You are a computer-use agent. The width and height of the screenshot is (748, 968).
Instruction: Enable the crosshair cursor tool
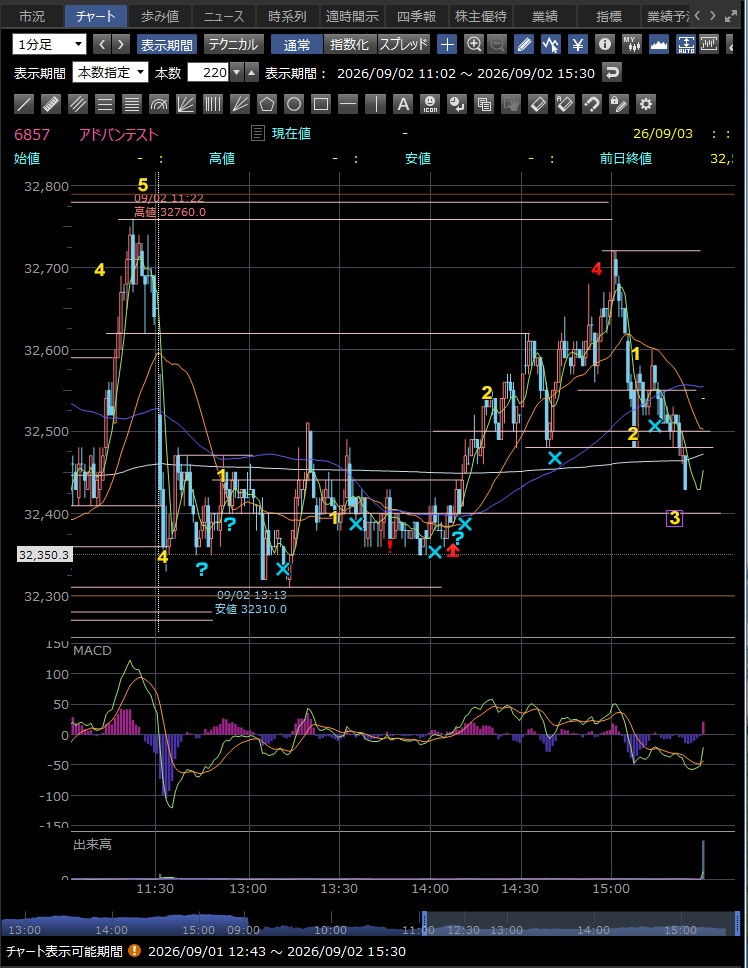point(447,44)
